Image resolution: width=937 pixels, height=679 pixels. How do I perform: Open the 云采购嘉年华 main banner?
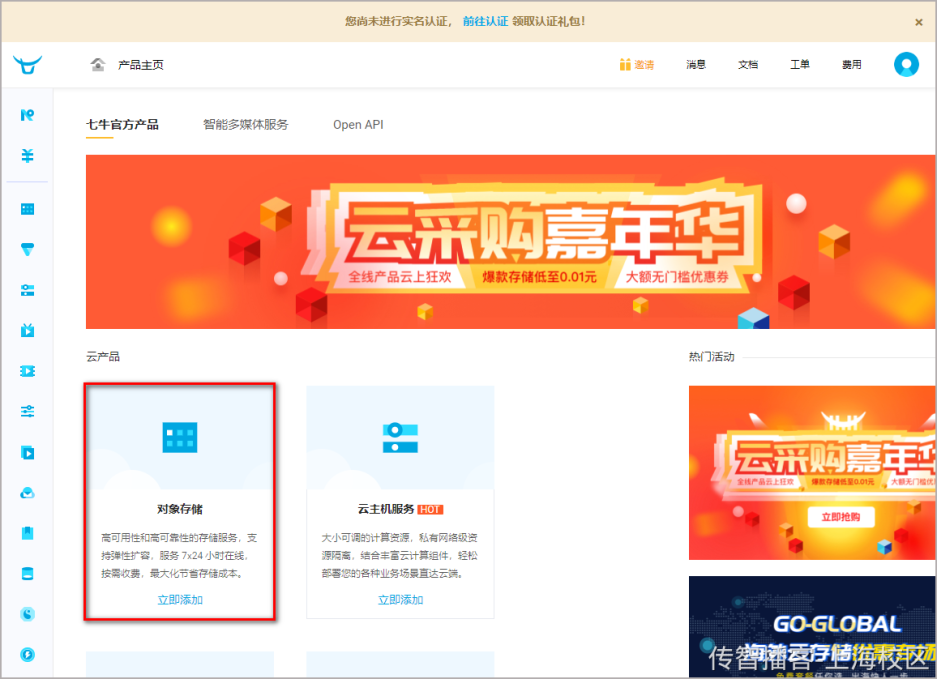click(511, 242)
